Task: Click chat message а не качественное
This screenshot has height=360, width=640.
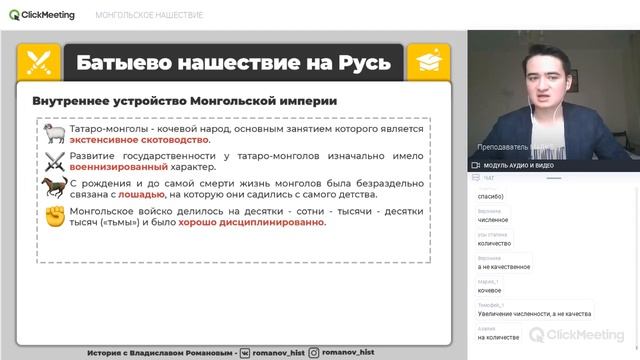Action: click(504, 267)
